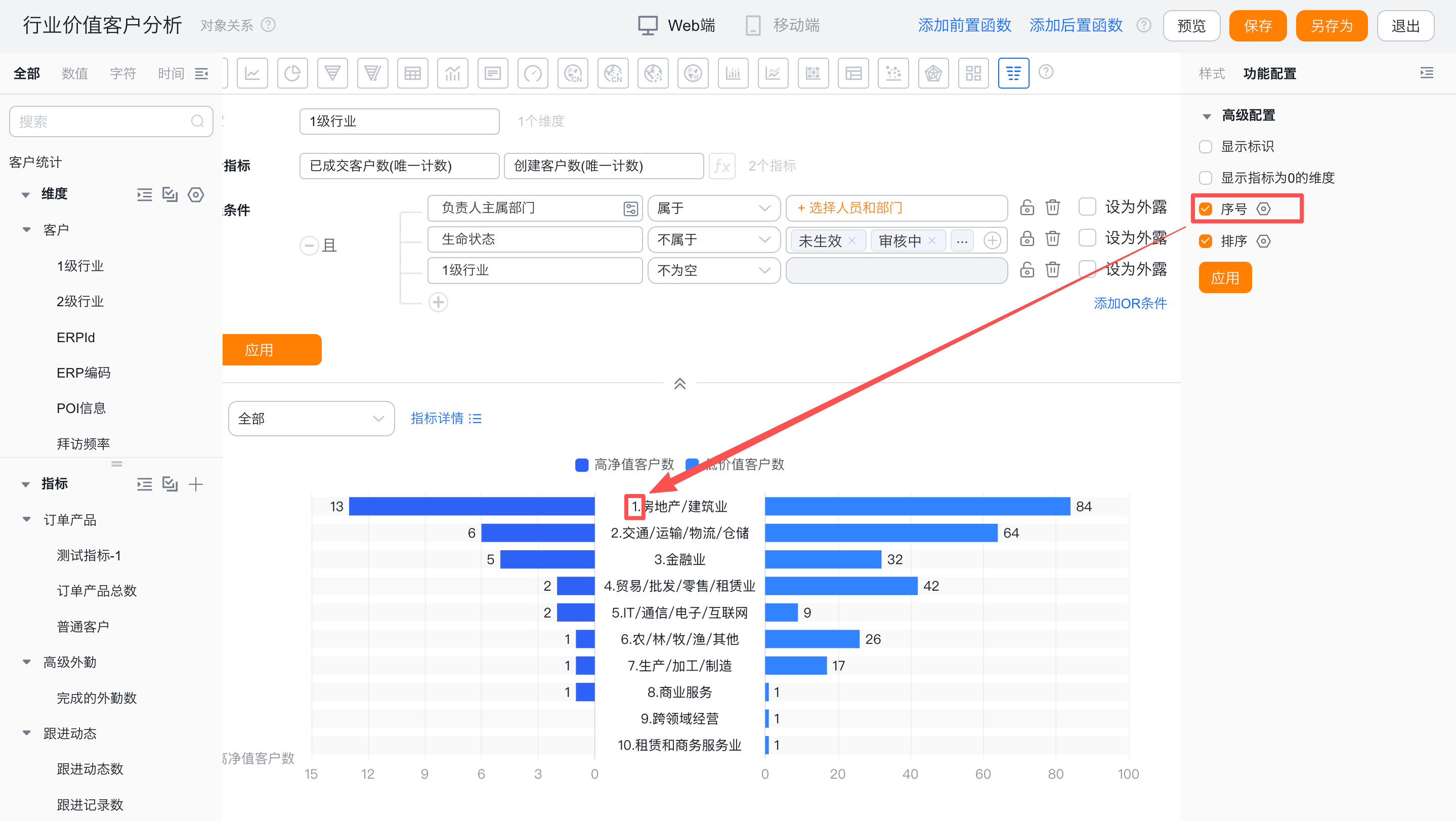
Task: Select the pie chart type icon
Action: click(292, 73)
